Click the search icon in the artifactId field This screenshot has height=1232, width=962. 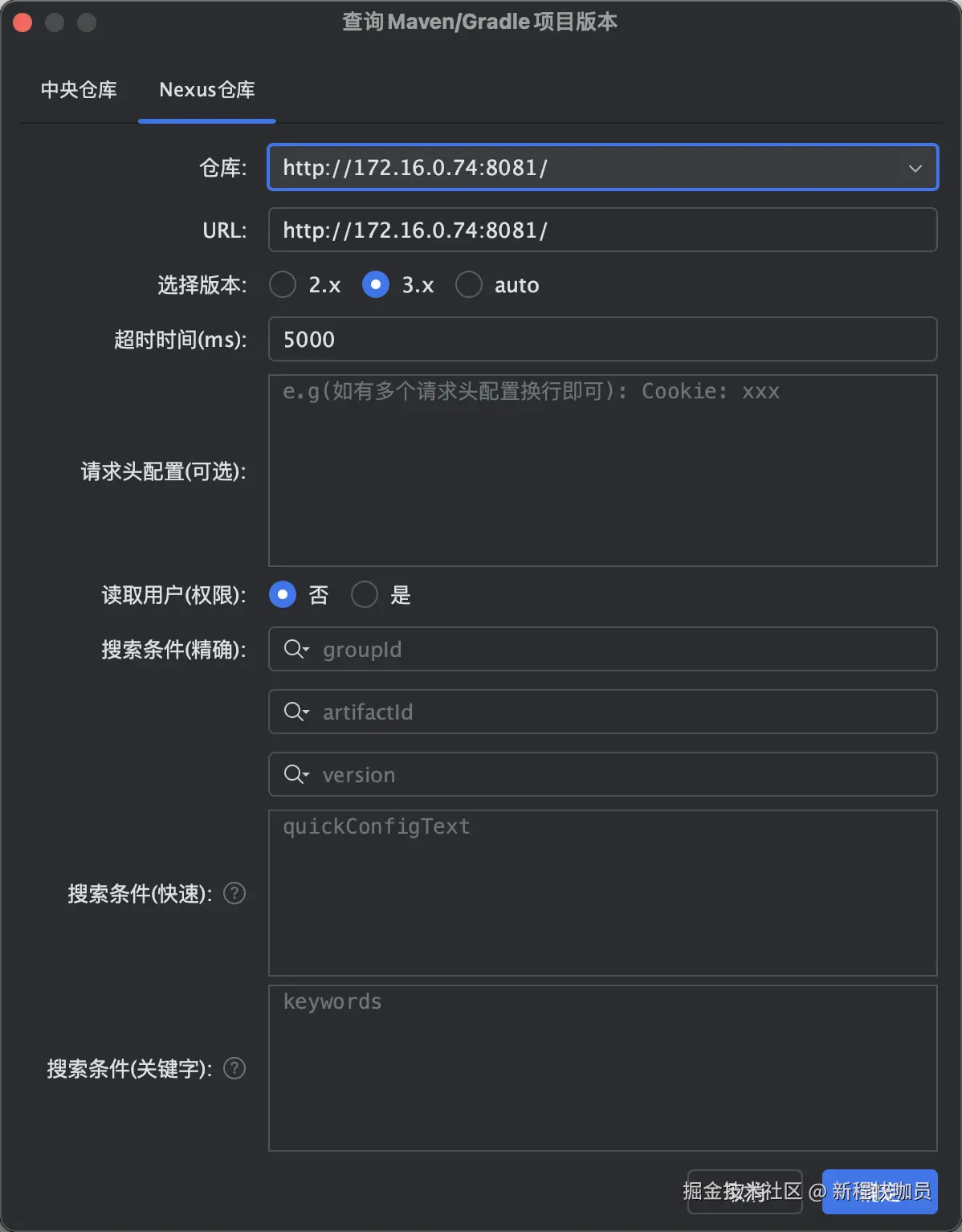(x=293, y=712)
